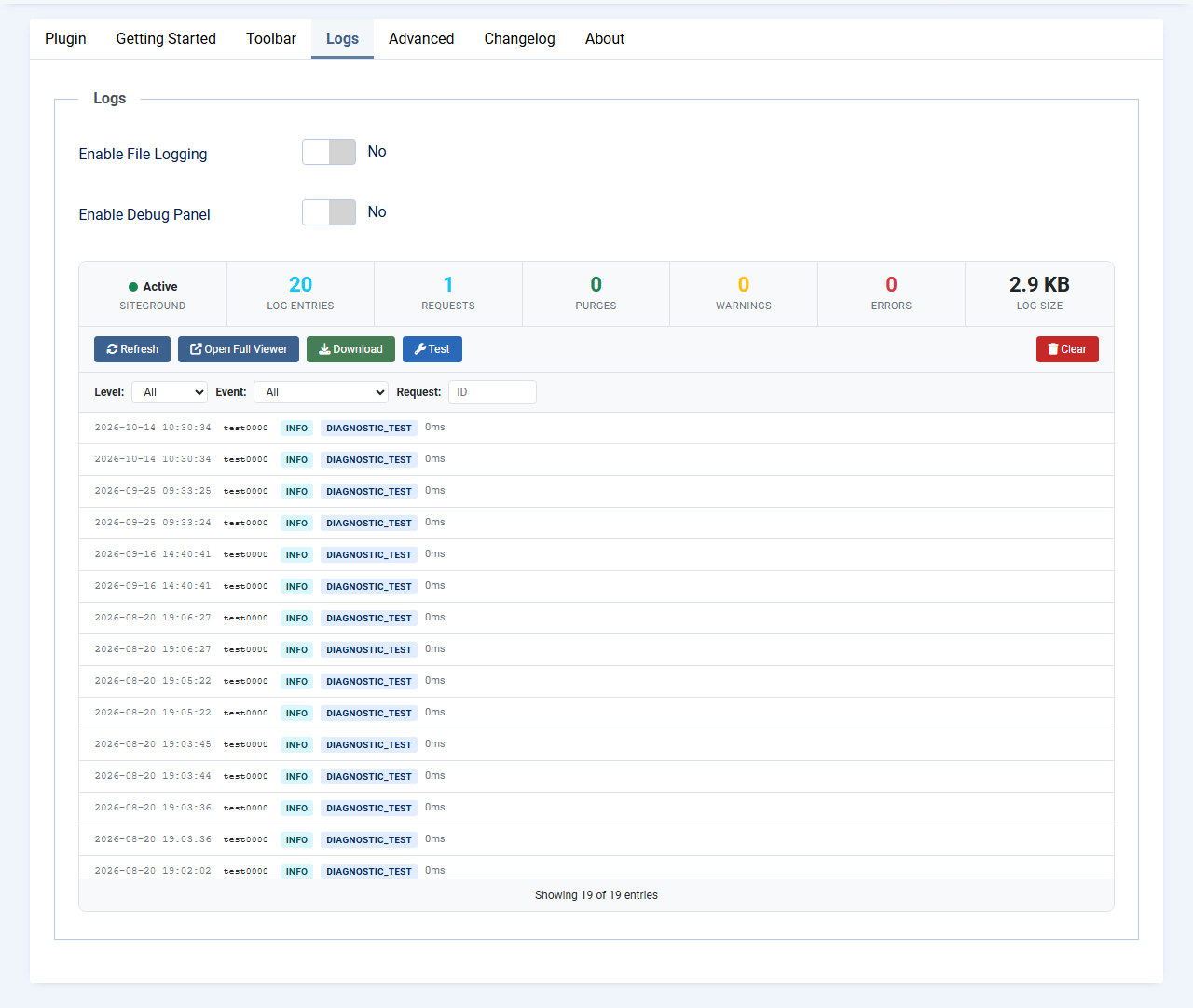Click the wrench icon on Test
Screen dimensions: 1193x1008
tap(420, 349)
